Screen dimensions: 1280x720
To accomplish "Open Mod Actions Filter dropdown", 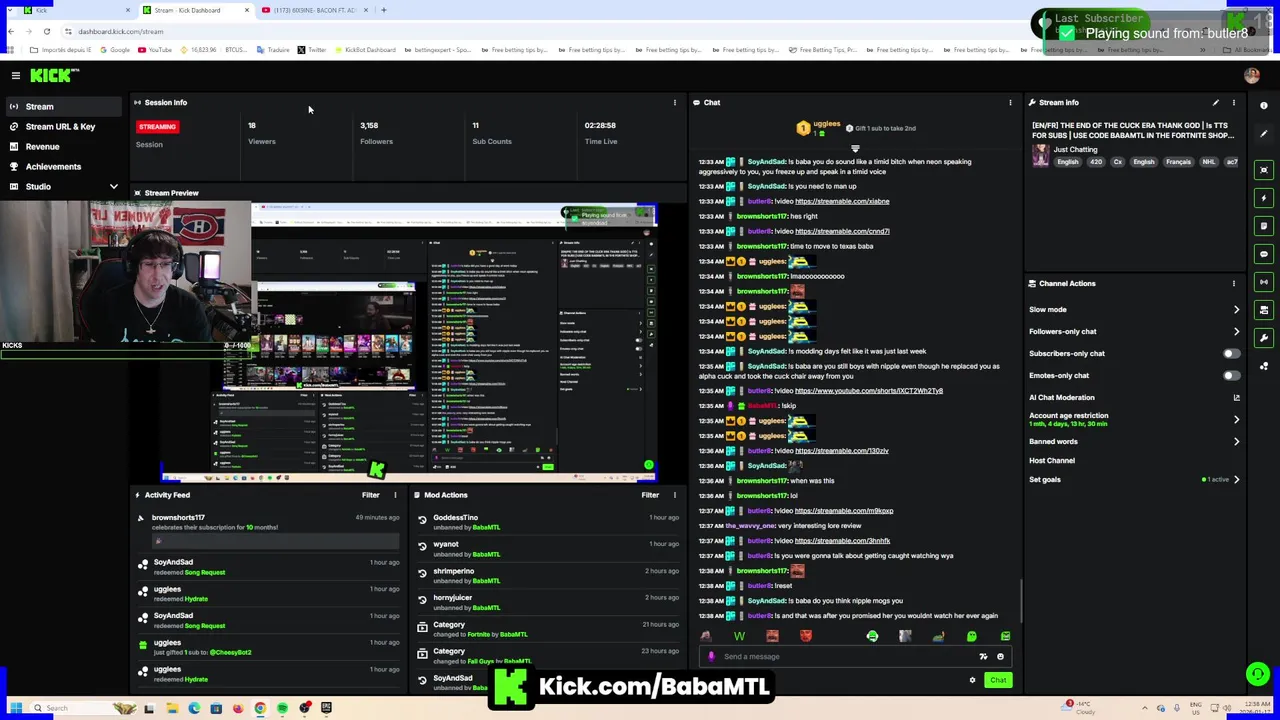I will coord(650,495).
